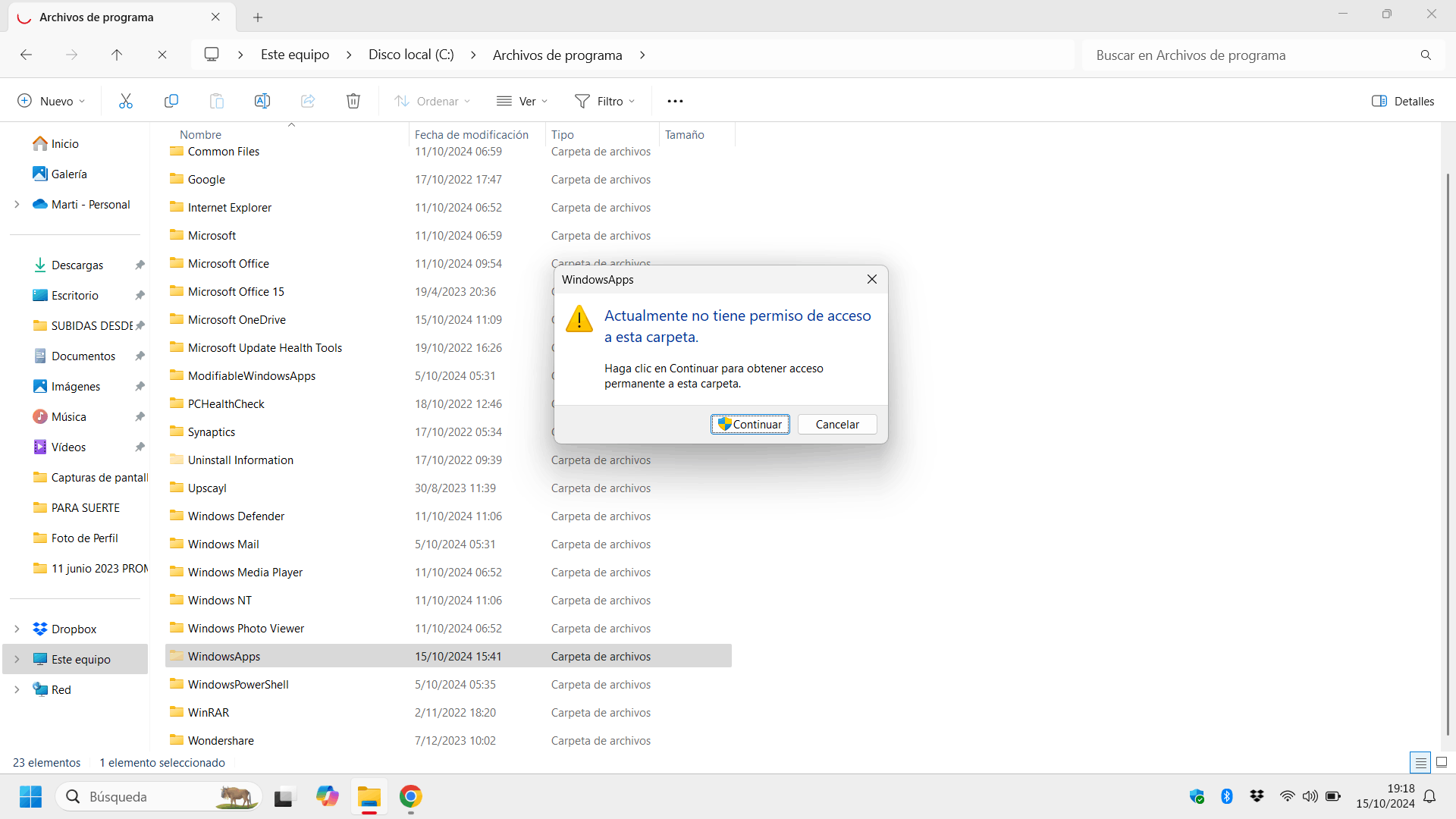Switch to details list view icon

pyautogui.click(x=1420, y=762)
